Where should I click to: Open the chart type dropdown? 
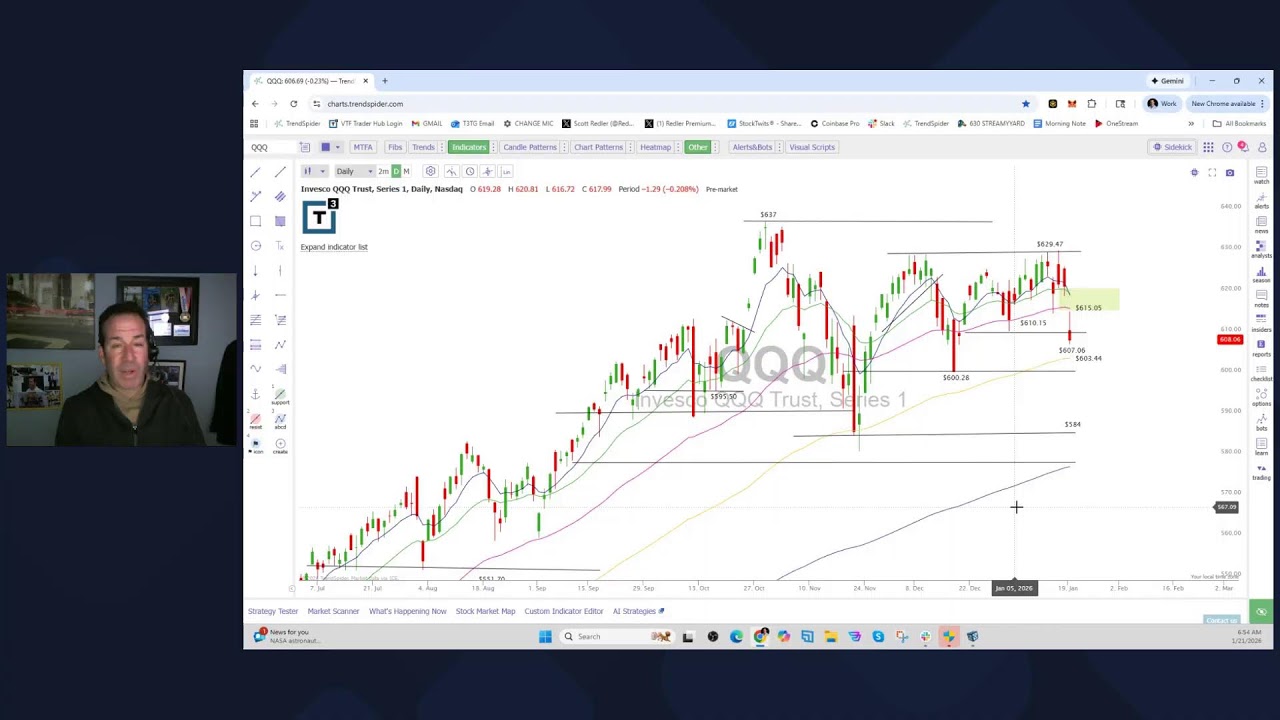pyautogui.click(x=313, y=171)
